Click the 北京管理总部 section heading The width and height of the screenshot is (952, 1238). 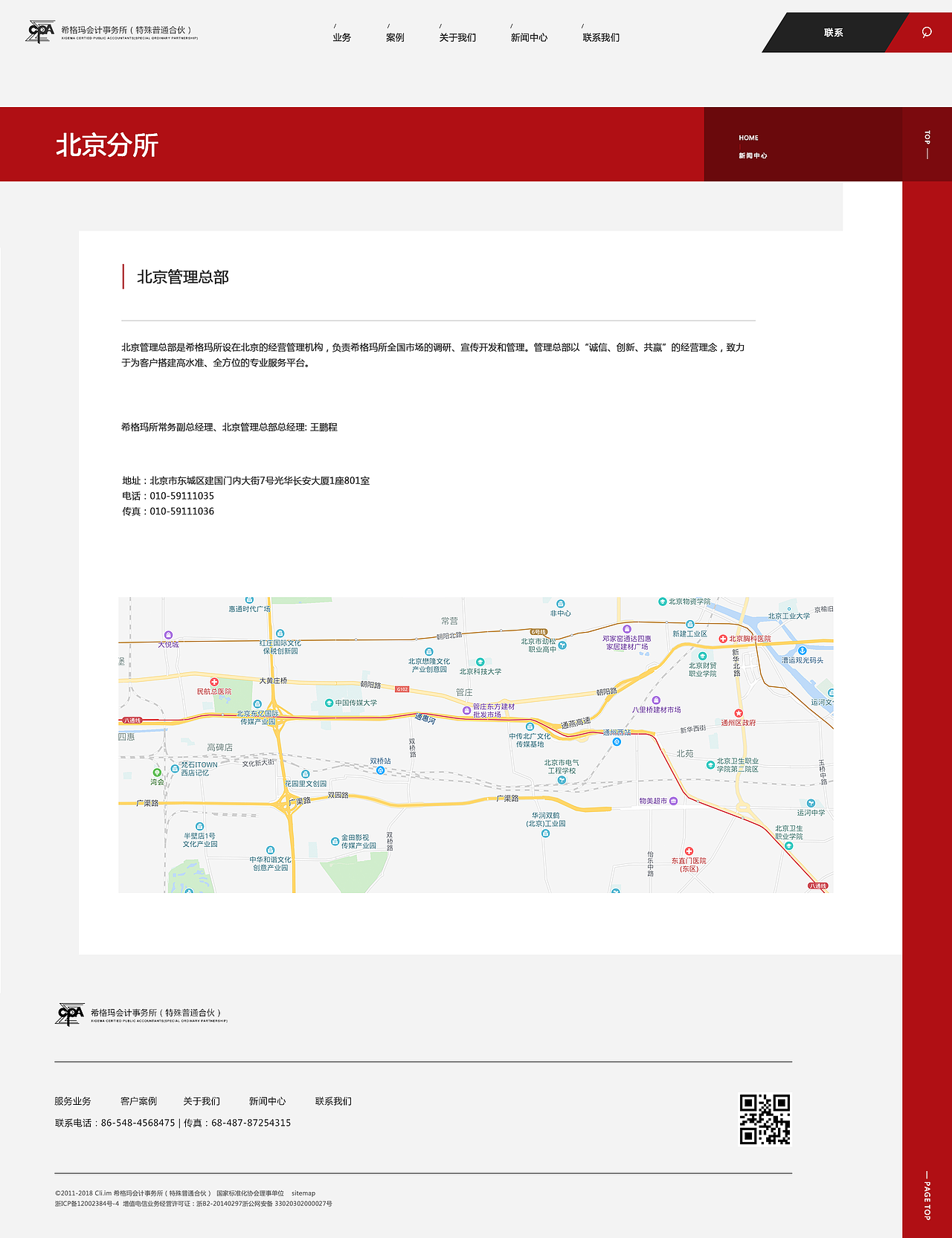183,277
